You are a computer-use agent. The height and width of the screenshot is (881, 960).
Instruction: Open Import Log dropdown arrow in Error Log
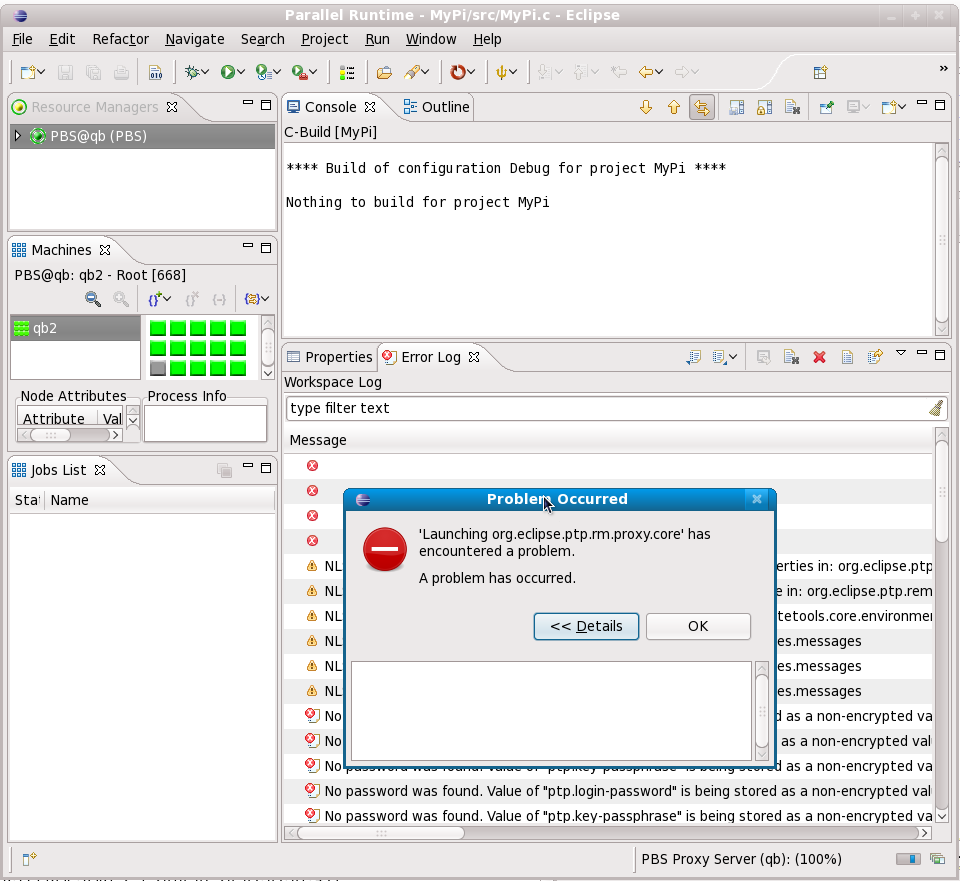pyautogui.click(x=733, y=357)
